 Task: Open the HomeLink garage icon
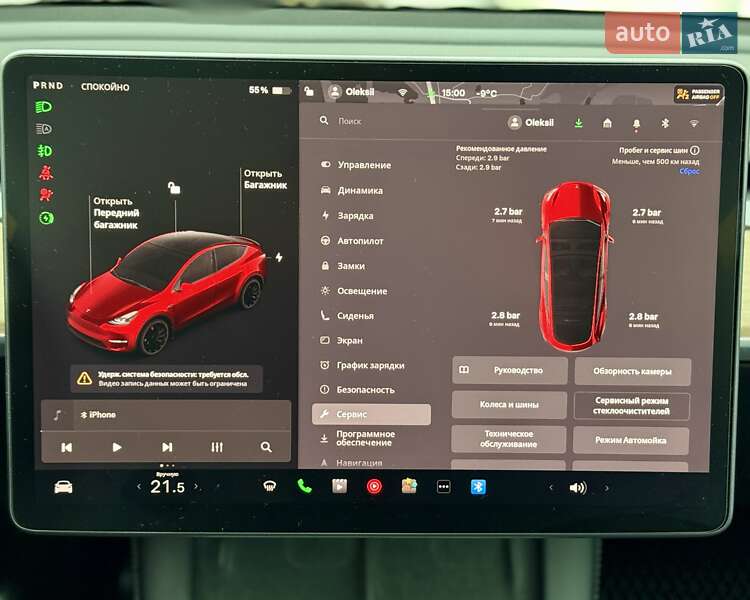[x=607, y=123]
